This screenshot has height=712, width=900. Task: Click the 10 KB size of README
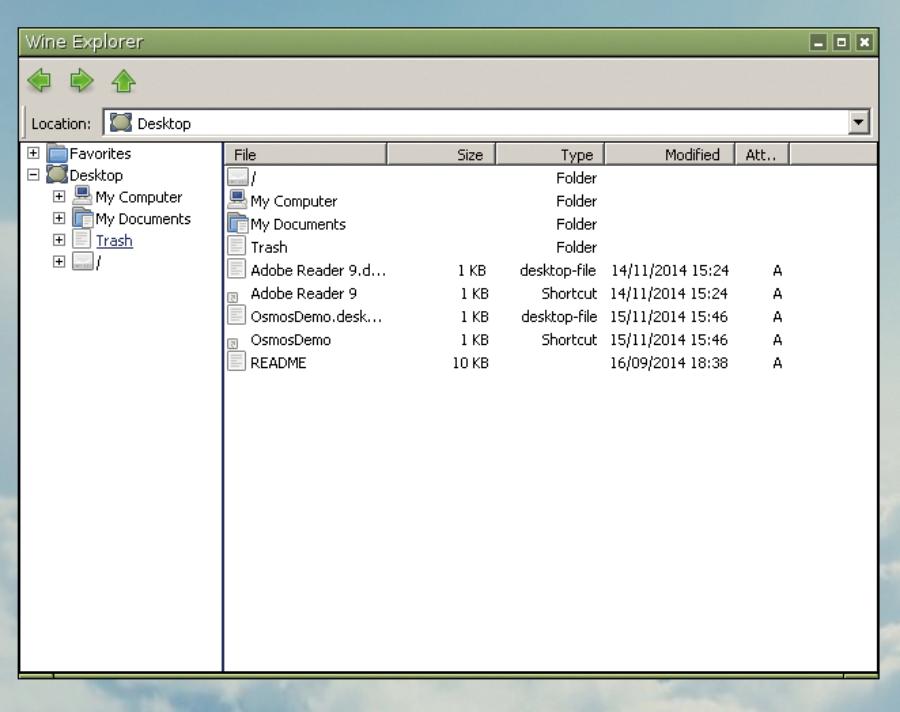click(471, 363)
